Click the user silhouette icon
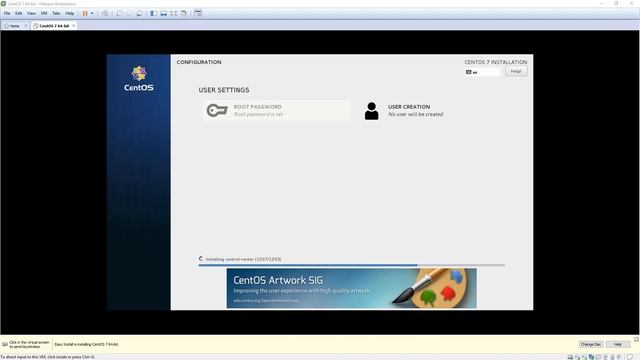The width and height of the screenshot is (640, 360). pos(371,111)
